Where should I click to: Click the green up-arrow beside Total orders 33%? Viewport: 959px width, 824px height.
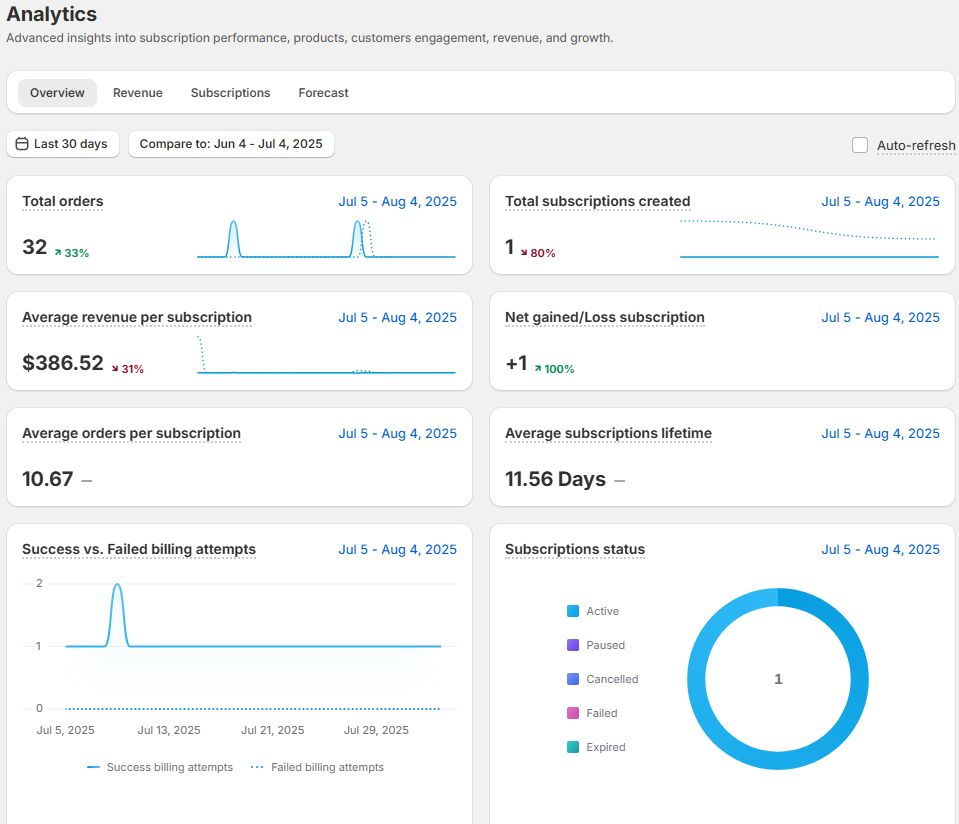tap(58, 253)
